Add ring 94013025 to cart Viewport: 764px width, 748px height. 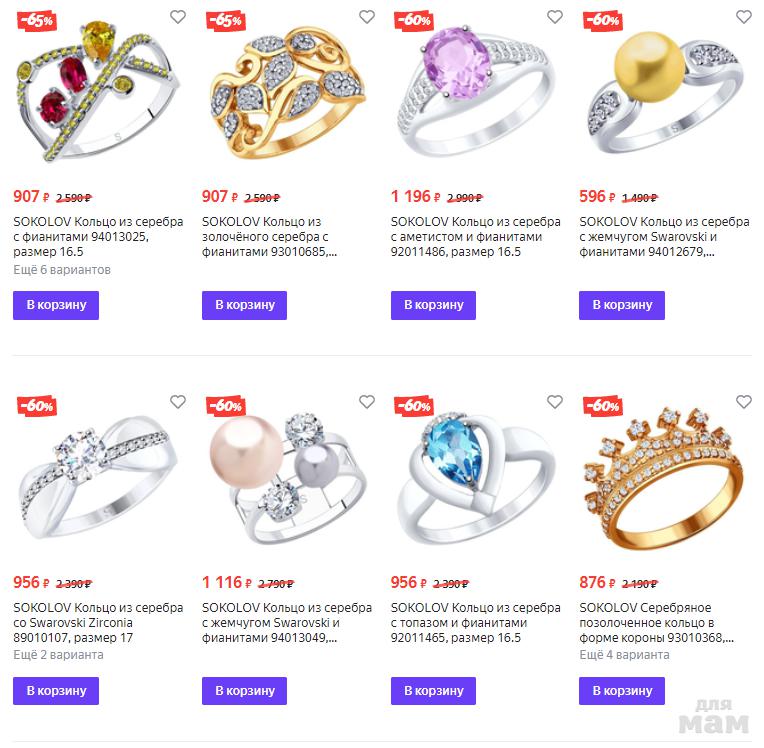(x=56, y=305)
